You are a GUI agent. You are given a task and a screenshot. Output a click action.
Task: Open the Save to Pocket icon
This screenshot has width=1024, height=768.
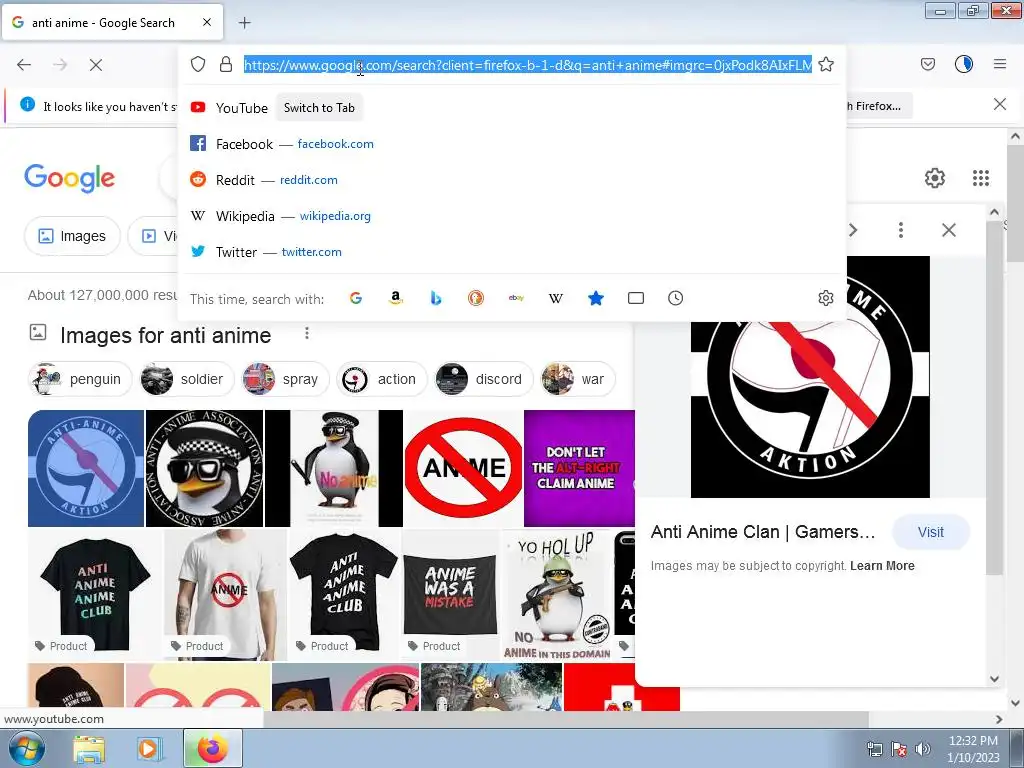point(928,64)
